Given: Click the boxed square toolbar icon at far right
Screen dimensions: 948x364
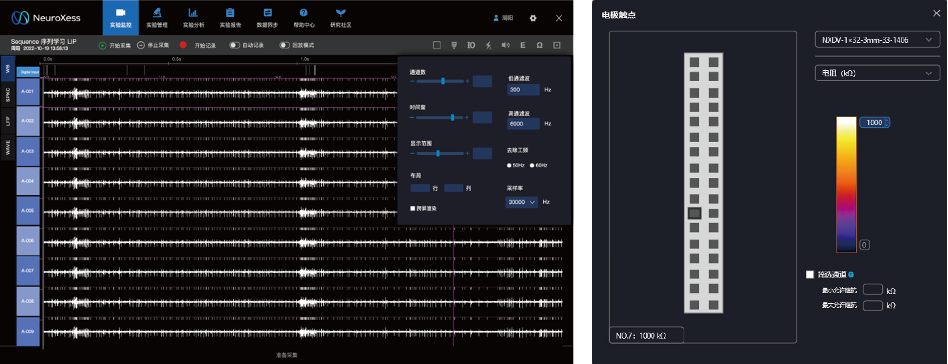Looking at the screenshot, I should [557, 45].
